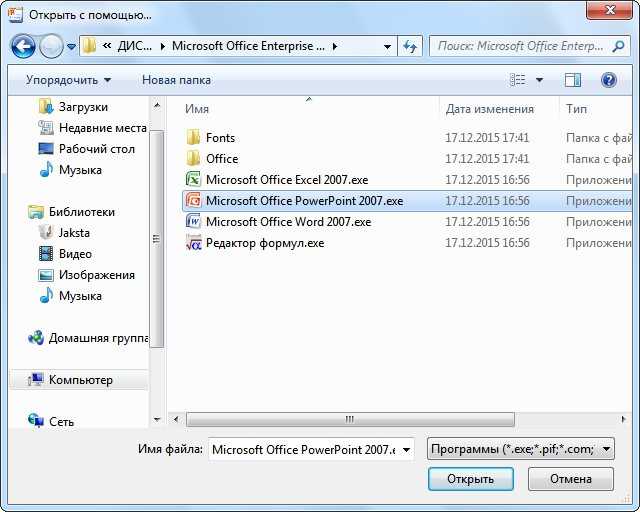Click the Загрузки folder icon
Image resolution: width=640 pixels, height=512 pixels.
click(x=46, y=107)
